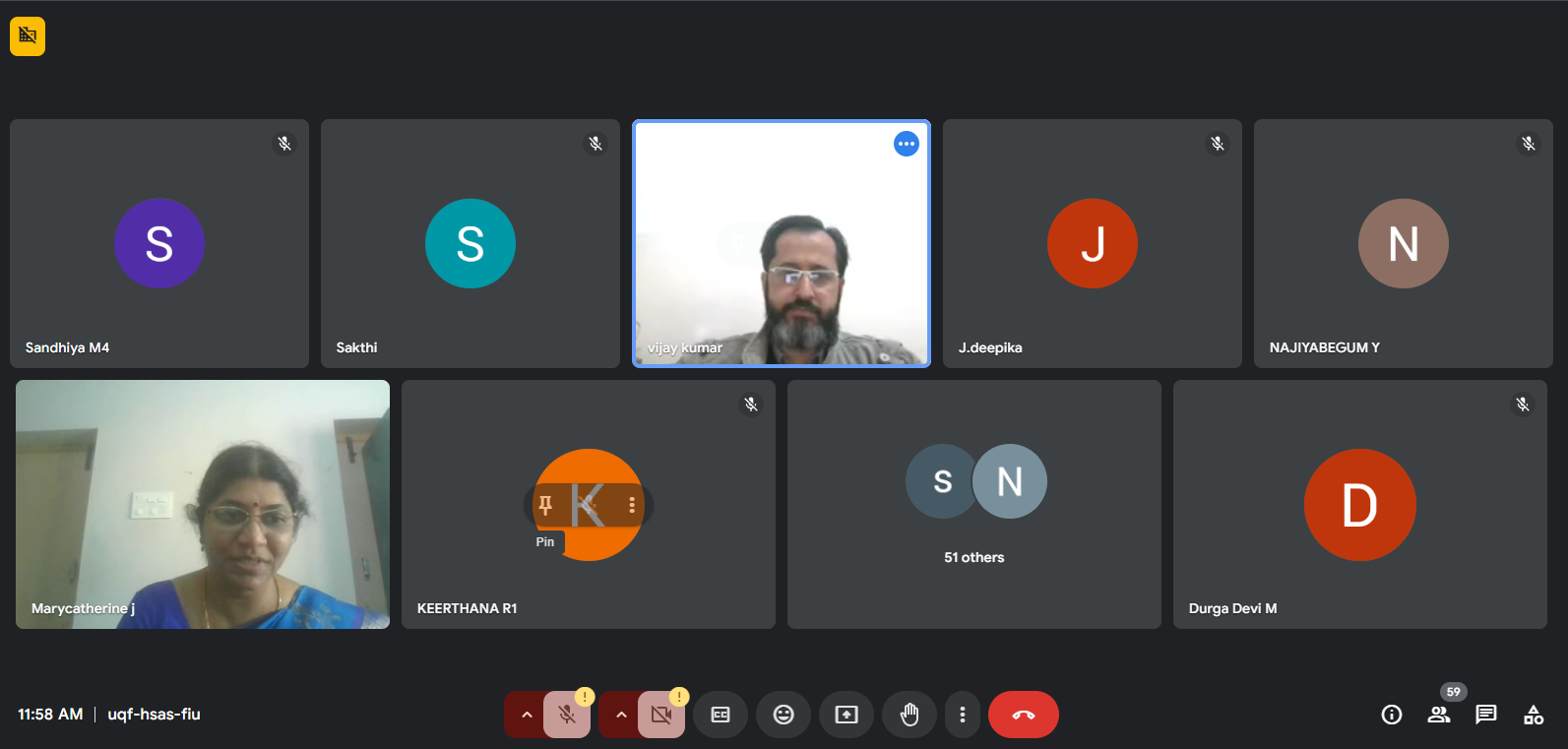1568x749 pixels.
Task: Click the muted mic icon on Sandhiya M4 tile
Action: pos(284,144)
